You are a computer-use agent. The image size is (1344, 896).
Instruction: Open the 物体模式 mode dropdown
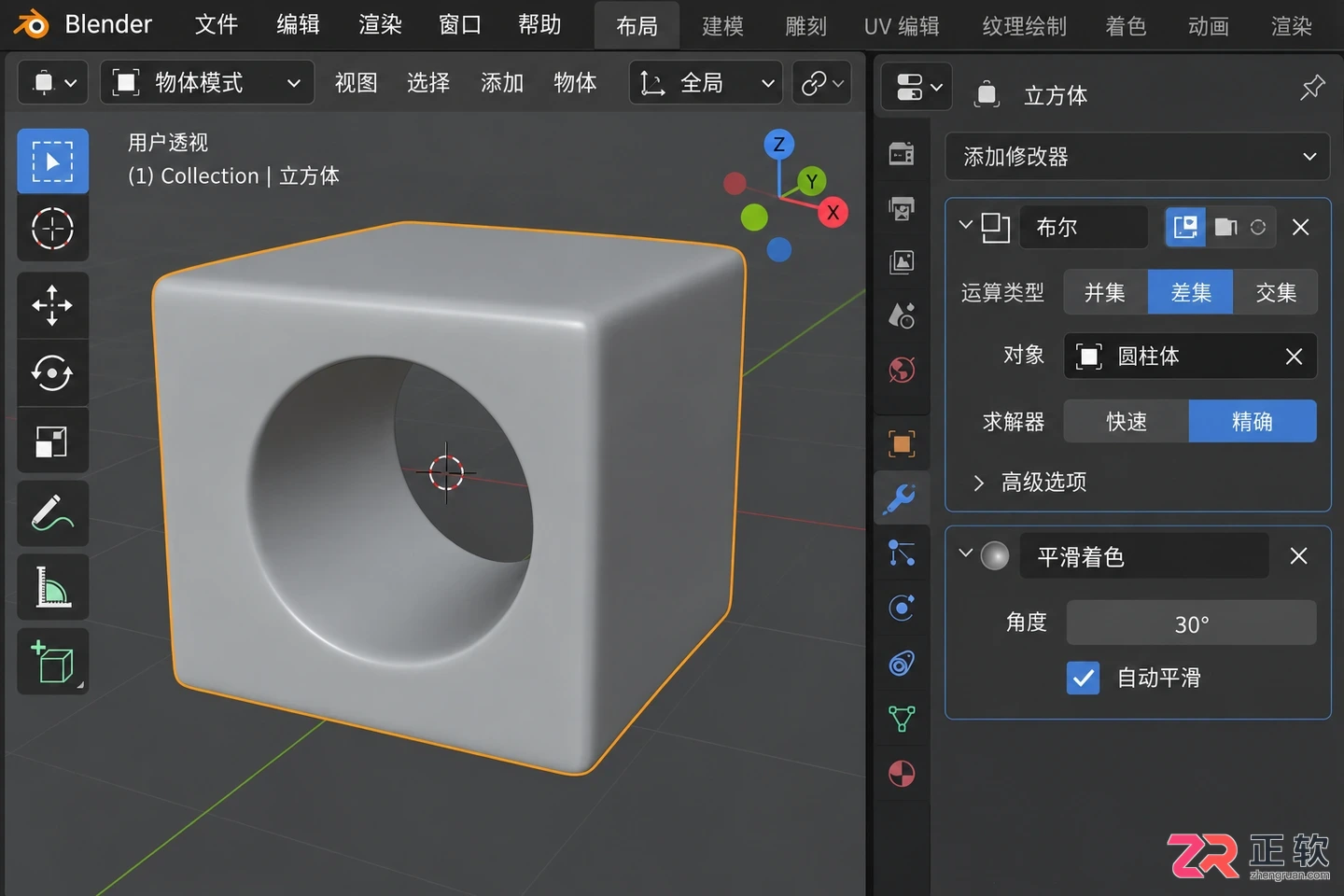[206, 83]
